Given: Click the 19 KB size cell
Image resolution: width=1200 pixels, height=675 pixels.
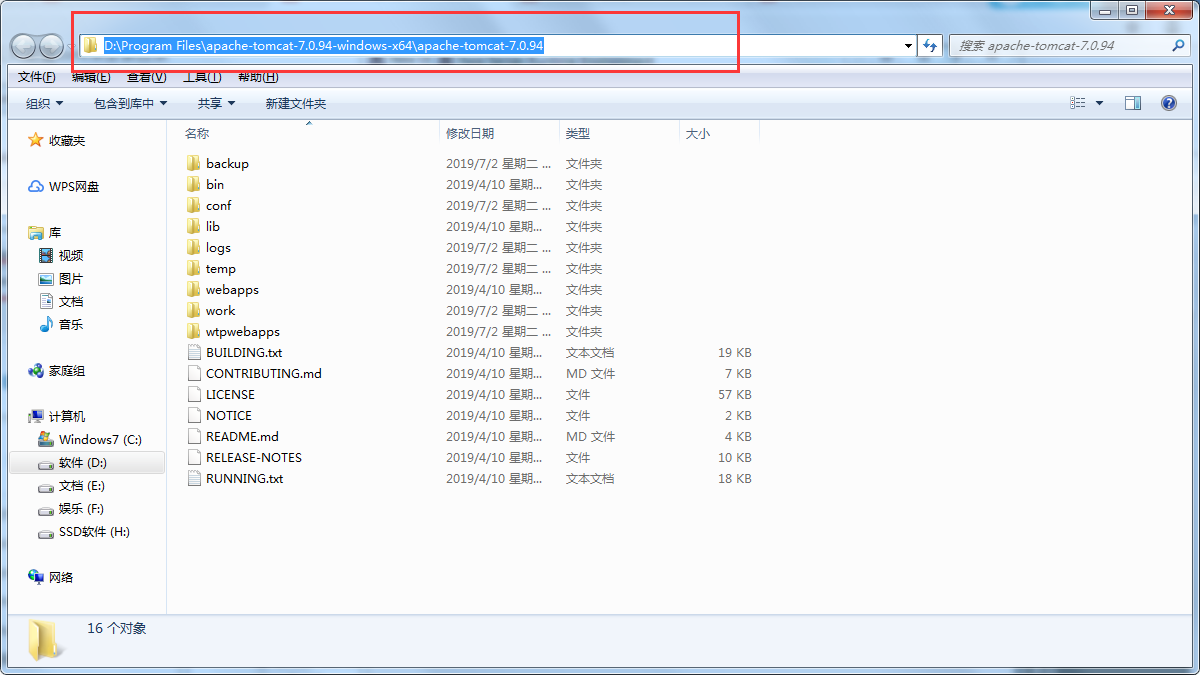Looking at the screenshot, I should 734,352.
